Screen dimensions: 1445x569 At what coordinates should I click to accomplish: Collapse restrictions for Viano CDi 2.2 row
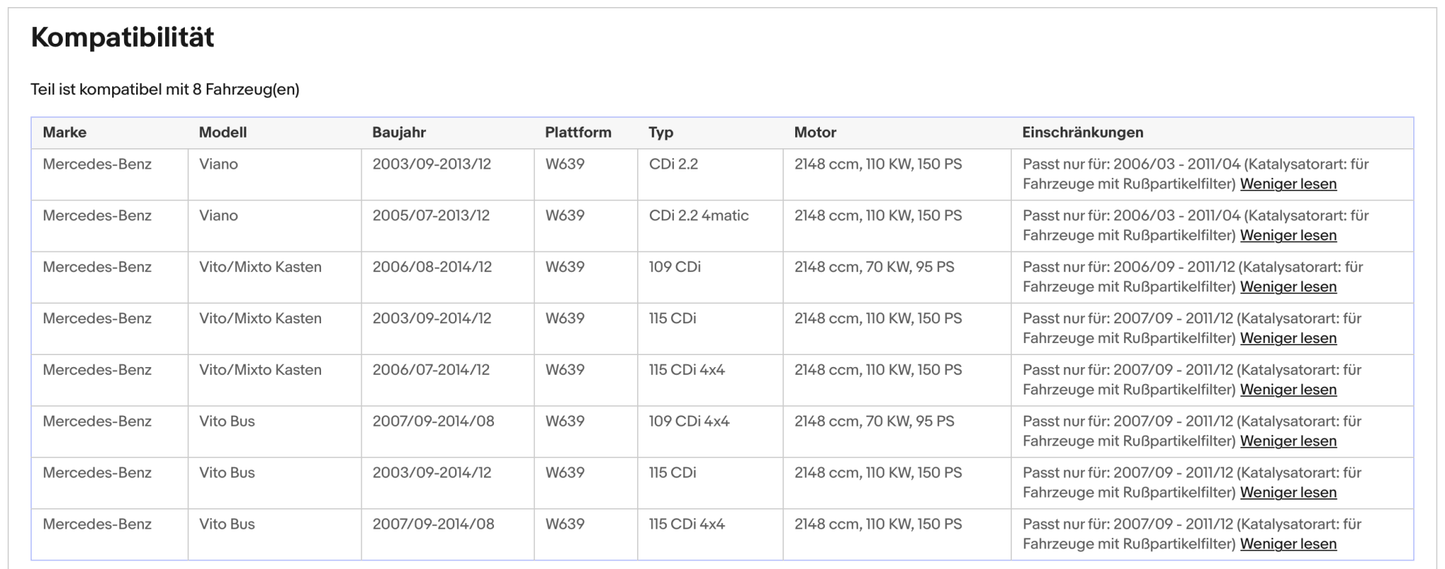coord(1288,184)
